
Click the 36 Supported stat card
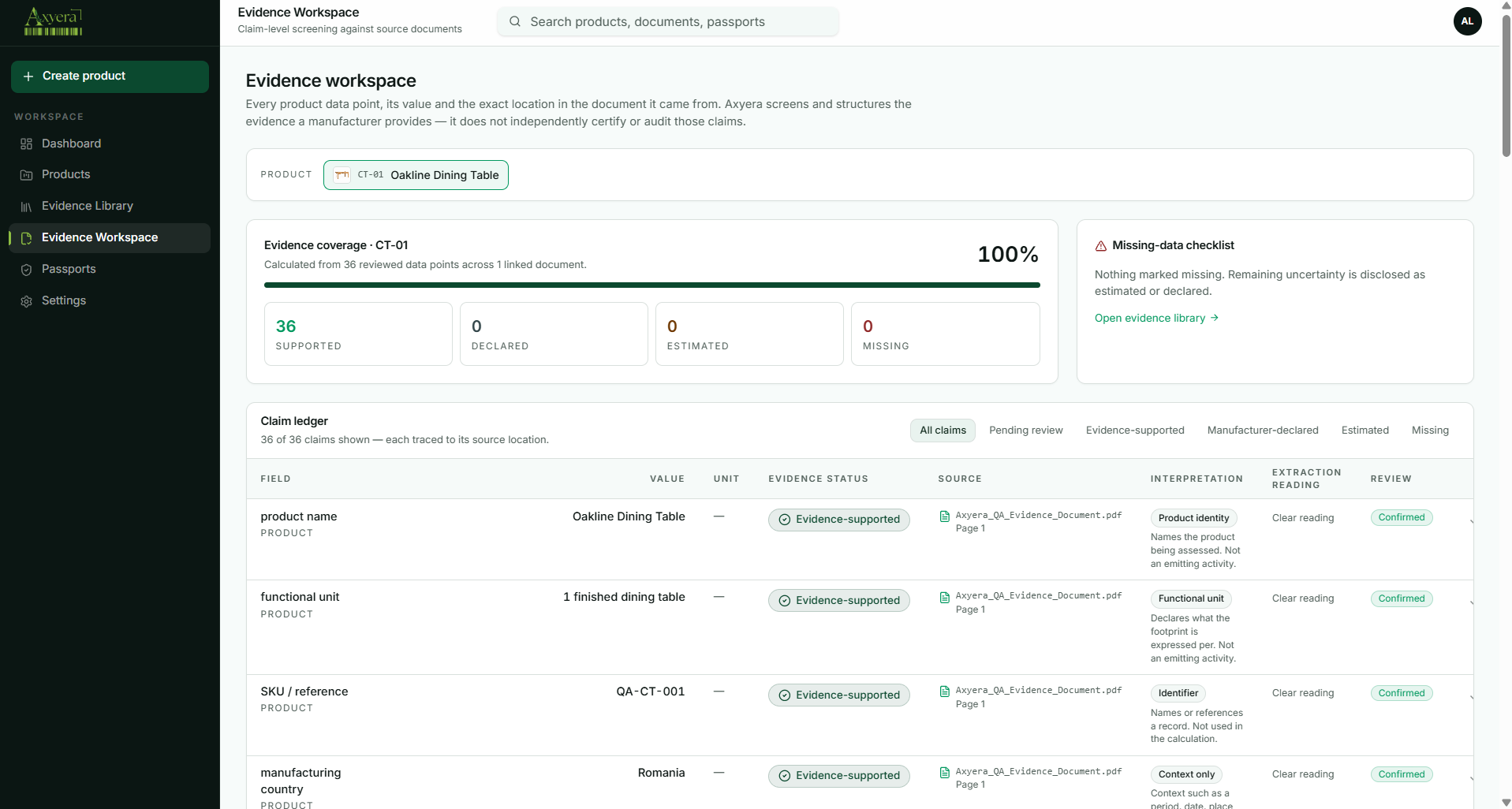[358, 334]
